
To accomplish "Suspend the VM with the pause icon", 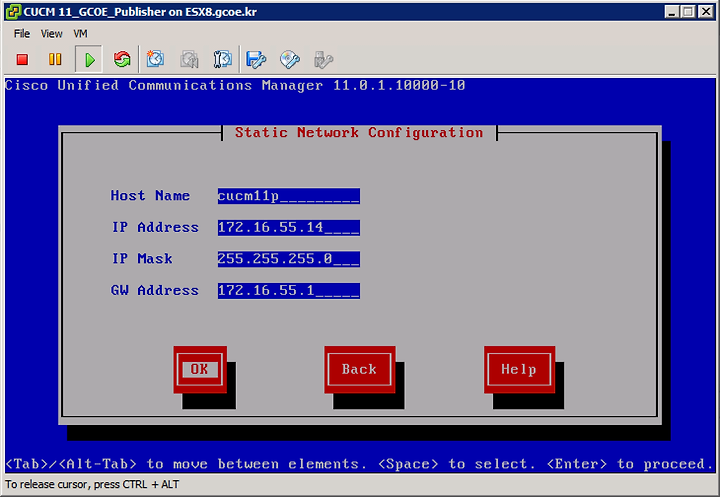I will coord(55,59).
